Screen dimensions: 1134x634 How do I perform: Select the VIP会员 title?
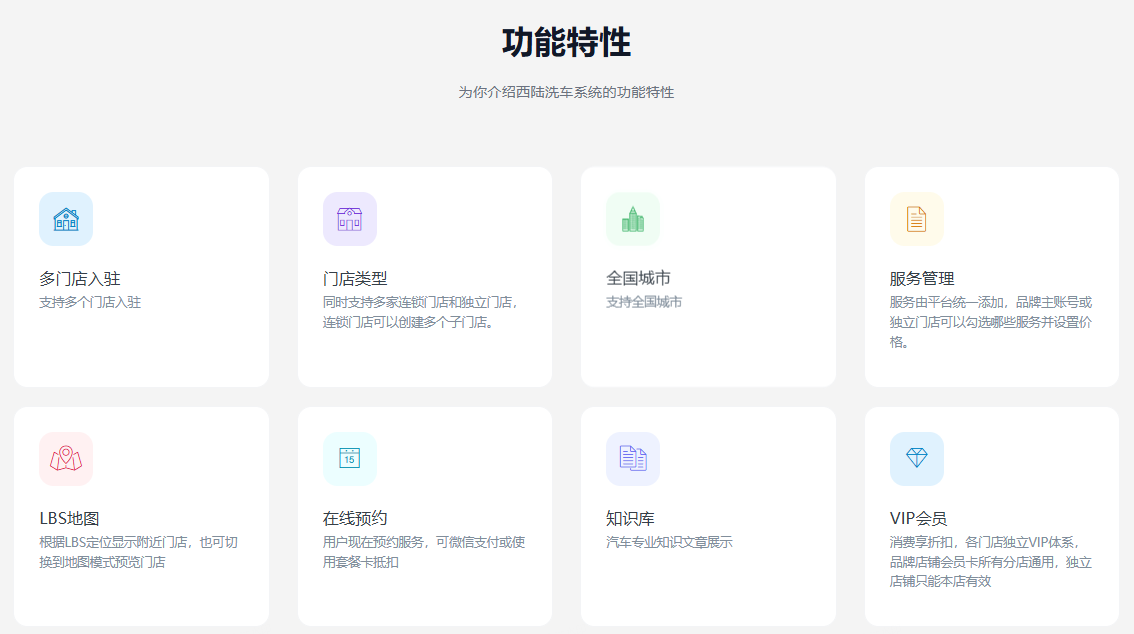918,518
